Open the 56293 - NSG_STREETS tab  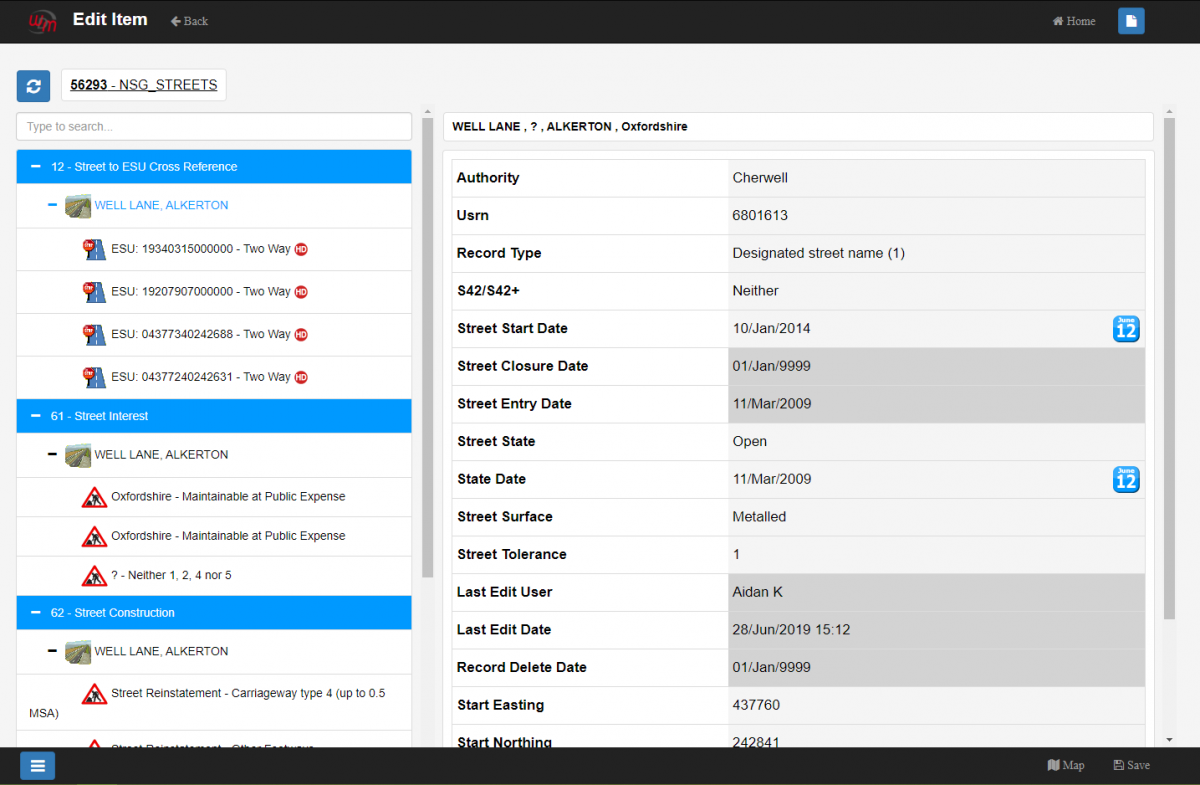coord(144,85)
